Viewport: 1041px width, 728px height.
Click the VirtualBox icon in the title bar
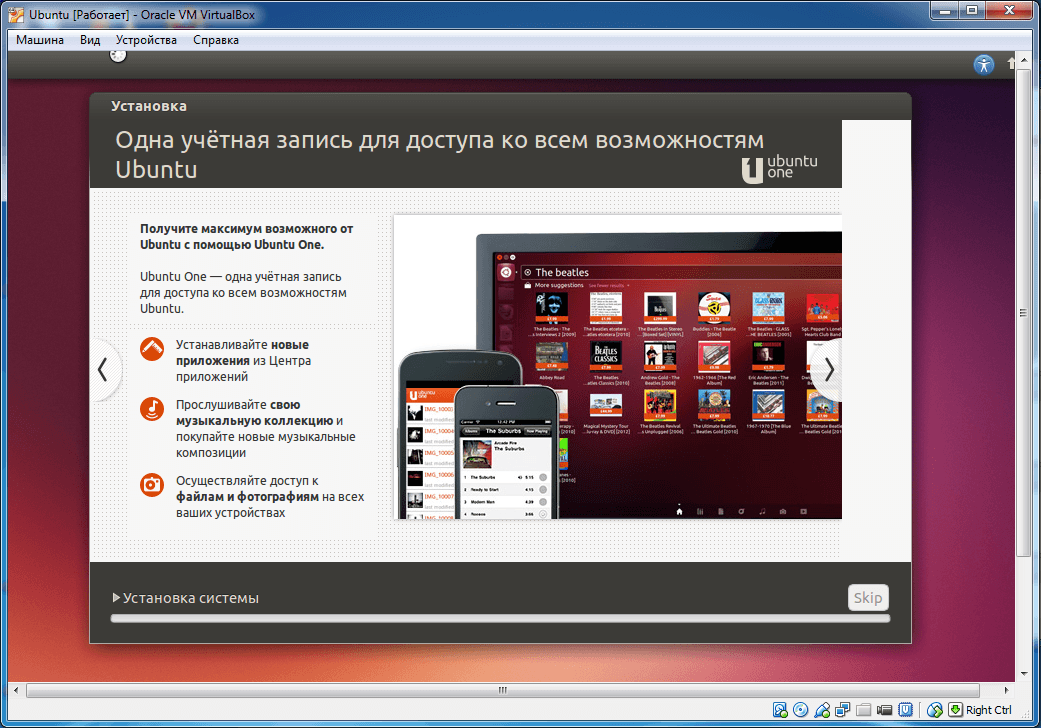click(x=16, y=15)
